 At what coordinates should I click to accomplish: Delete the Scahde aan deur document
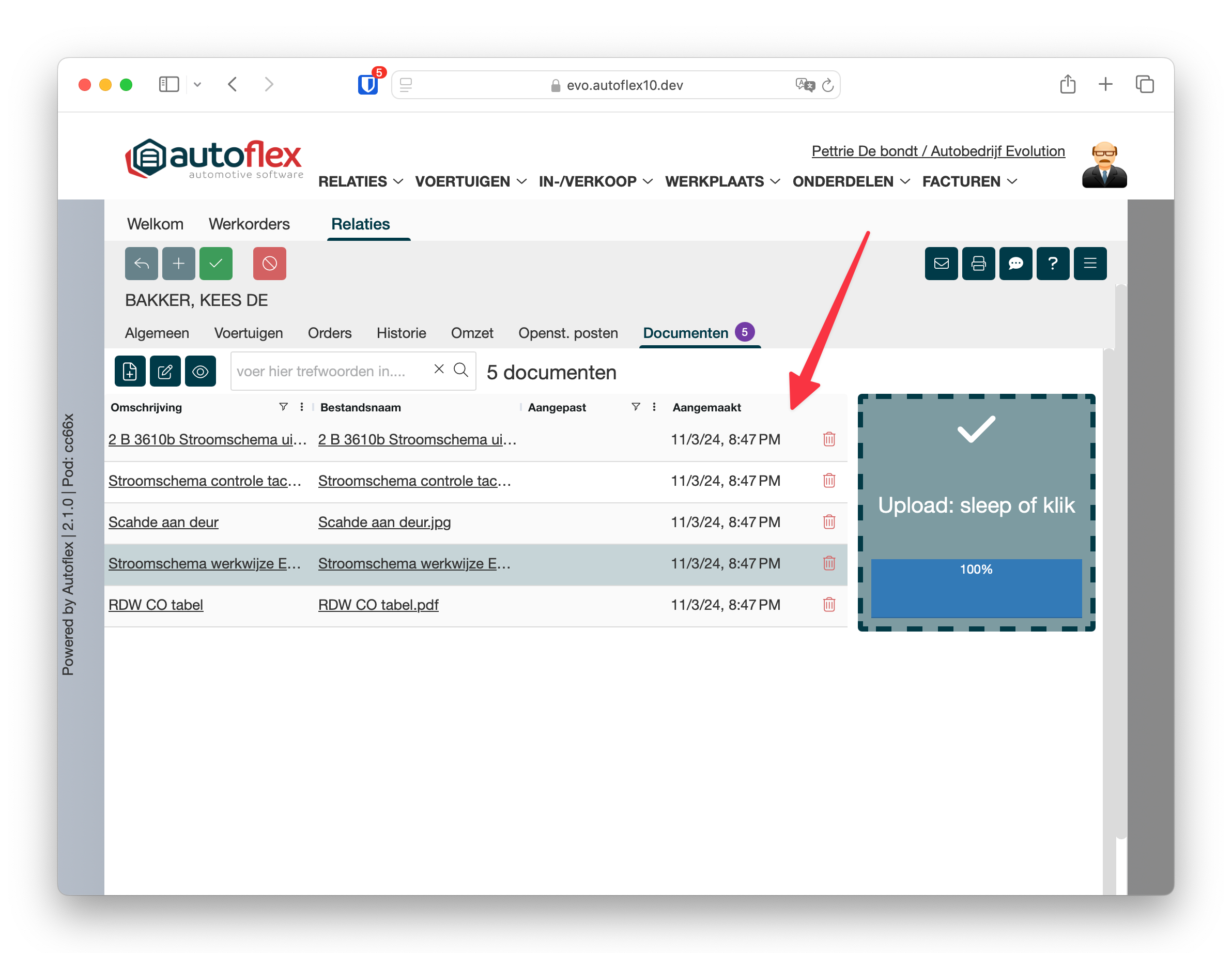pyautogui.click(x=829, y=522)
